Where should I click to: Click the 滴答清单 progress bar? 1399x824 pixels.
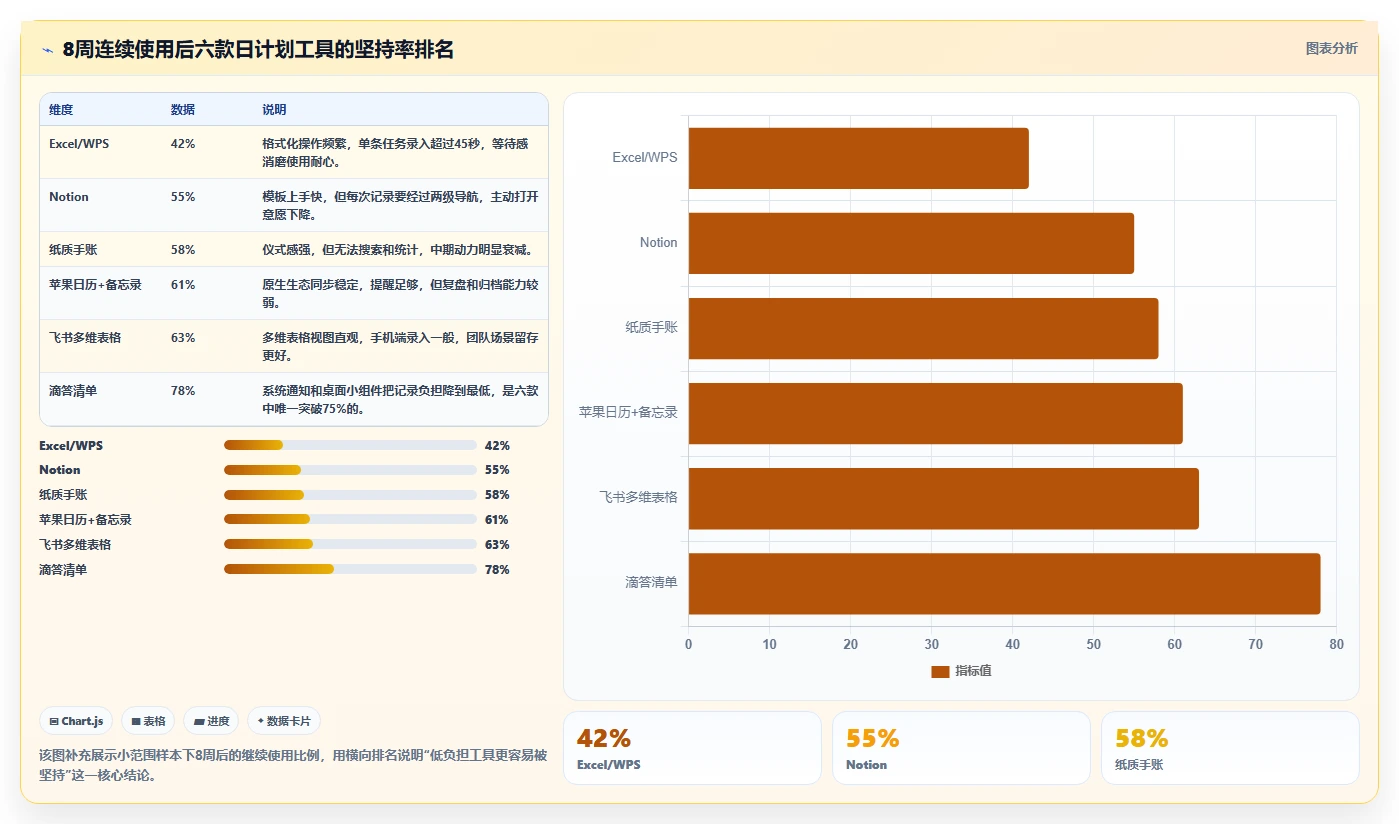point(350,569)
